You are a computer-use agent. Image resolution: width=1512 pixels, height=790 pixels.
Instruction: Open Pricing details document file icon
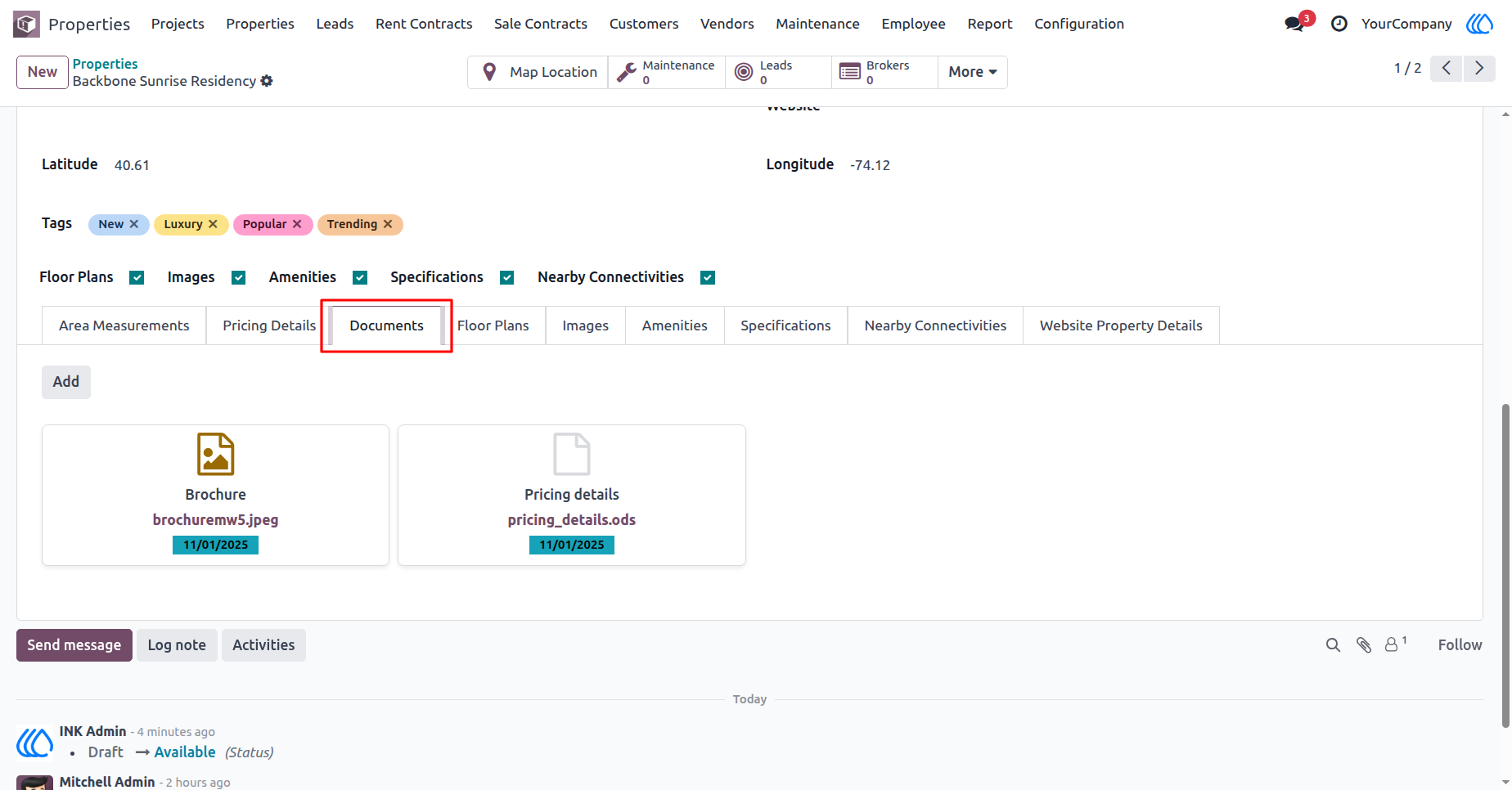[x=571, y=454]
